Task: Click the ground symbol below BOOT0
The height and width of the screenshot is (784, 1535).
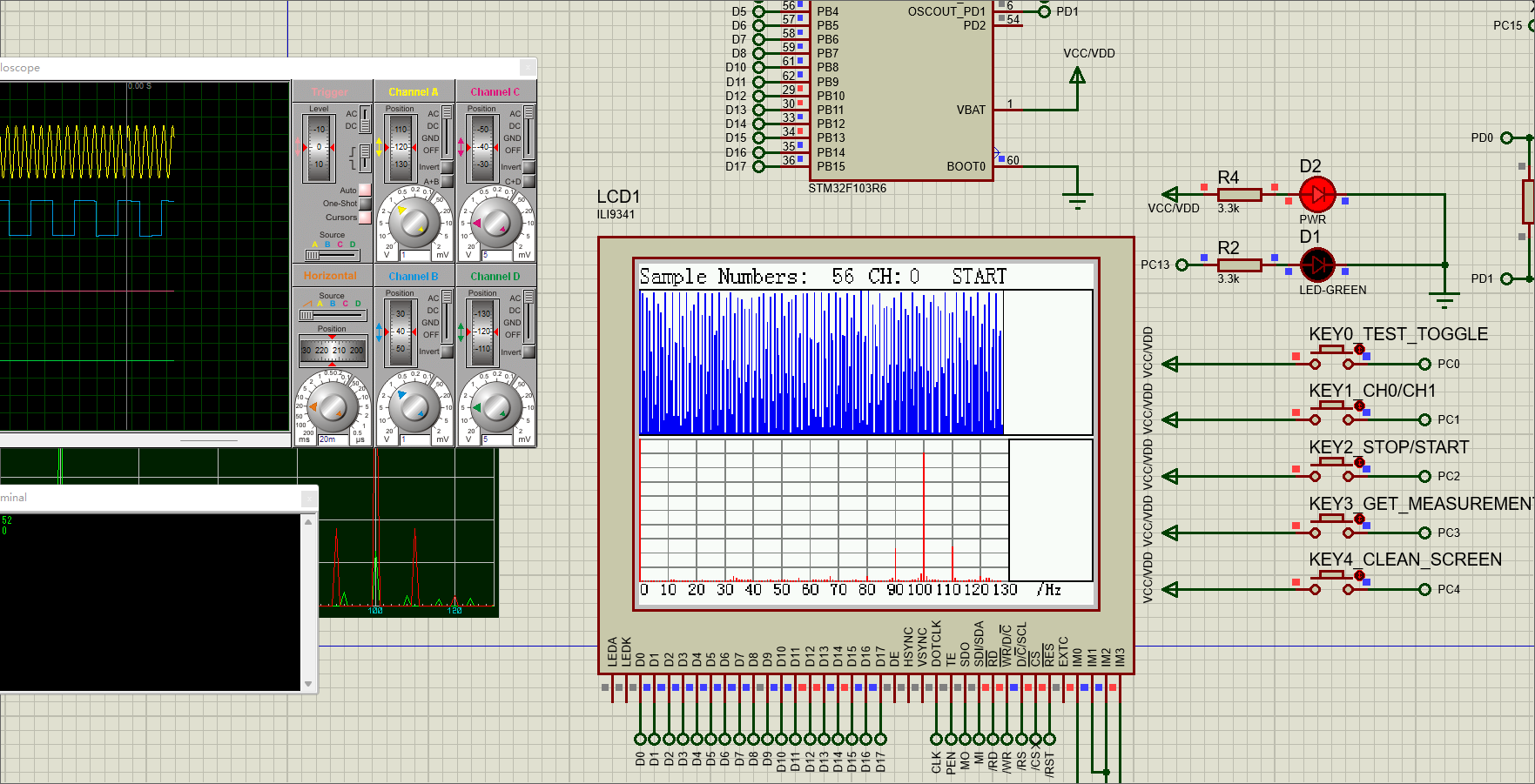Action: pos(1077,201)
